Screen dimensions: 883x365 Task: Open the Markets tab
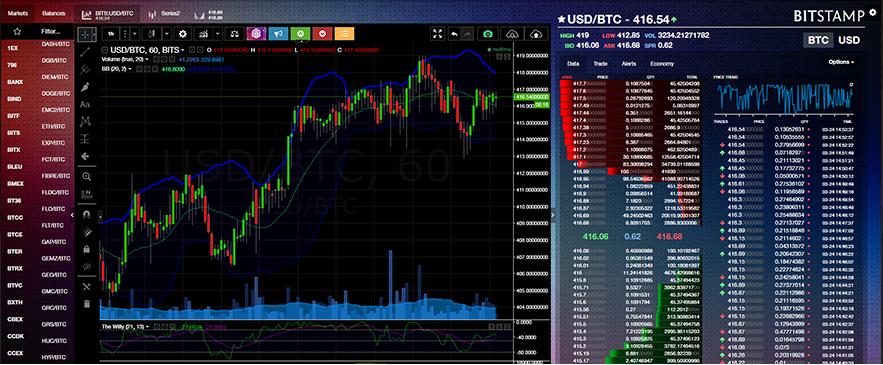coord(17,13)
